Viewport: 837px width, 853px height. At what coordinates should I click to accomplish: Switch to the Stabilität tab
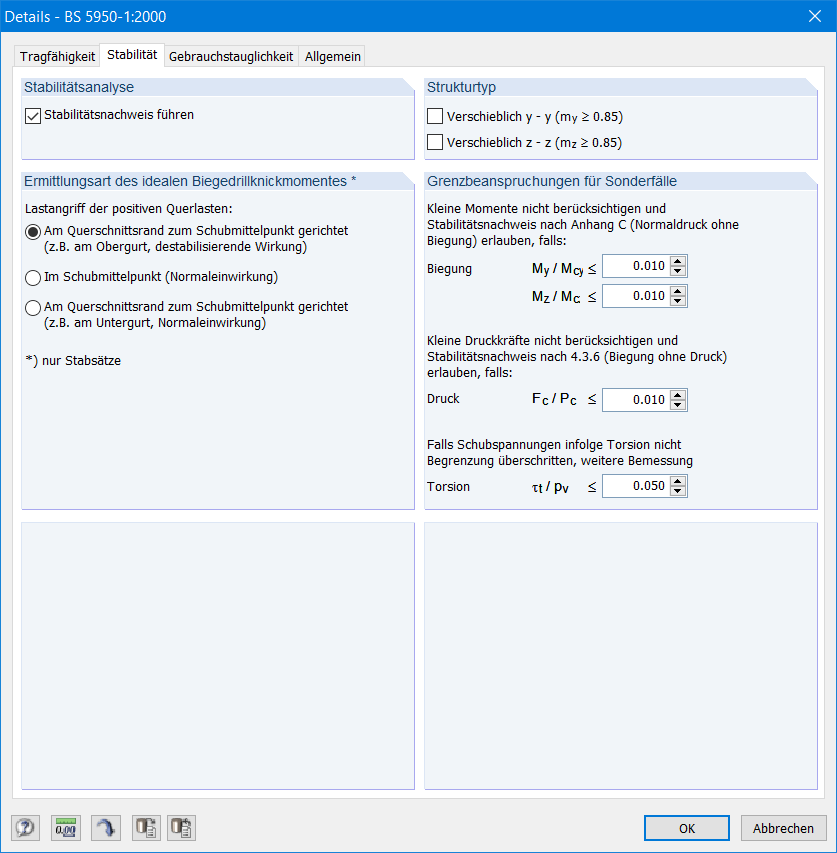pyautogui.click(x=132, y=55)
